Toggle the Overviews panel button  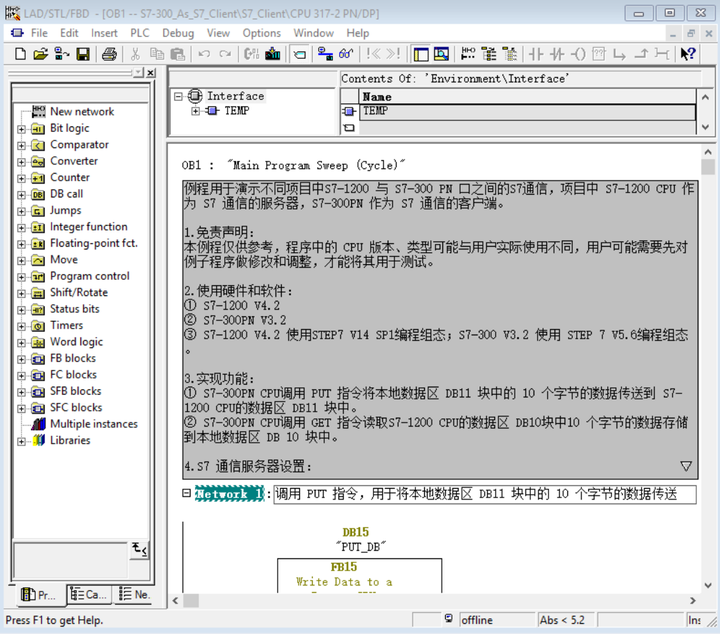tap(421, 54)
